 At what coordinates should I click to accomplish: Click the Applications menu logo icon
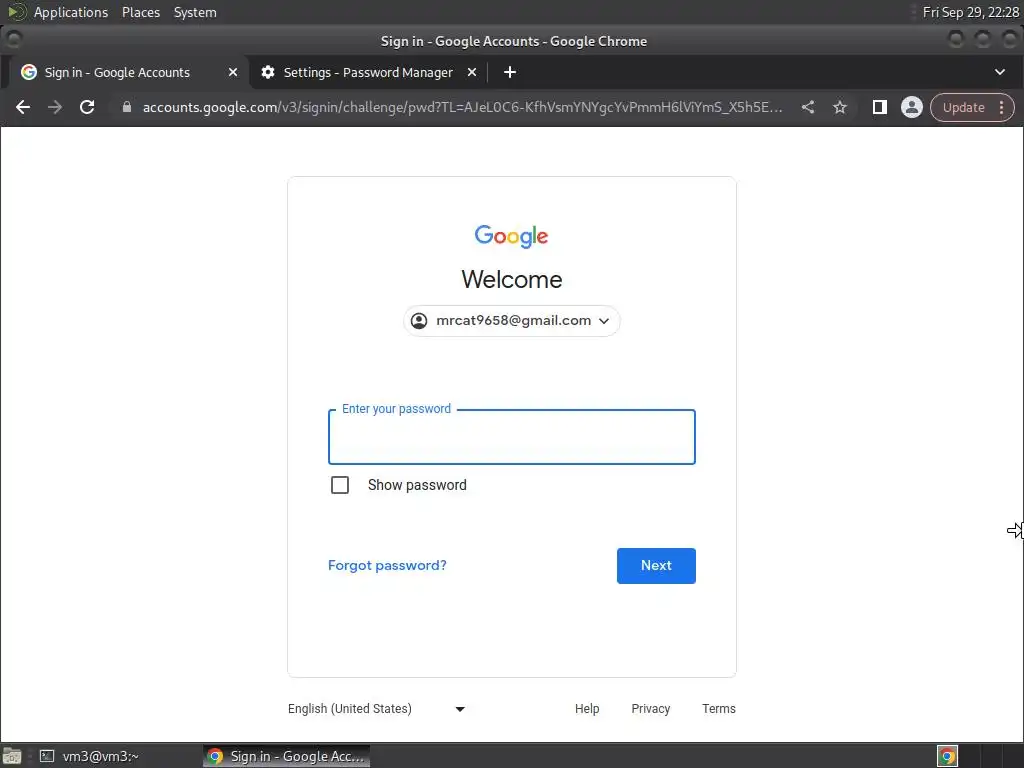click(x=16, y=12)
